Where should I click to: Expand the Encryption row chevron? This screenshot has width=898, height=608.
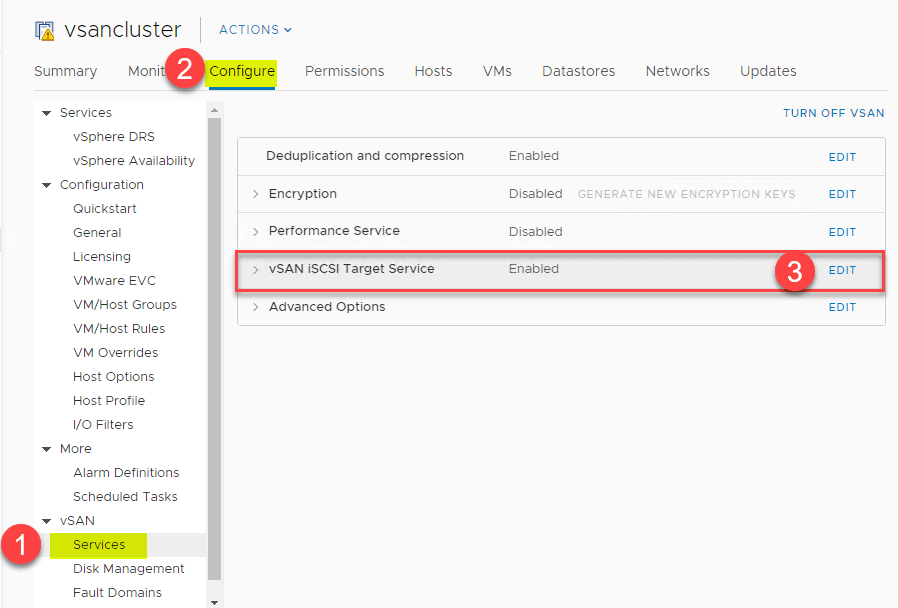256,194
